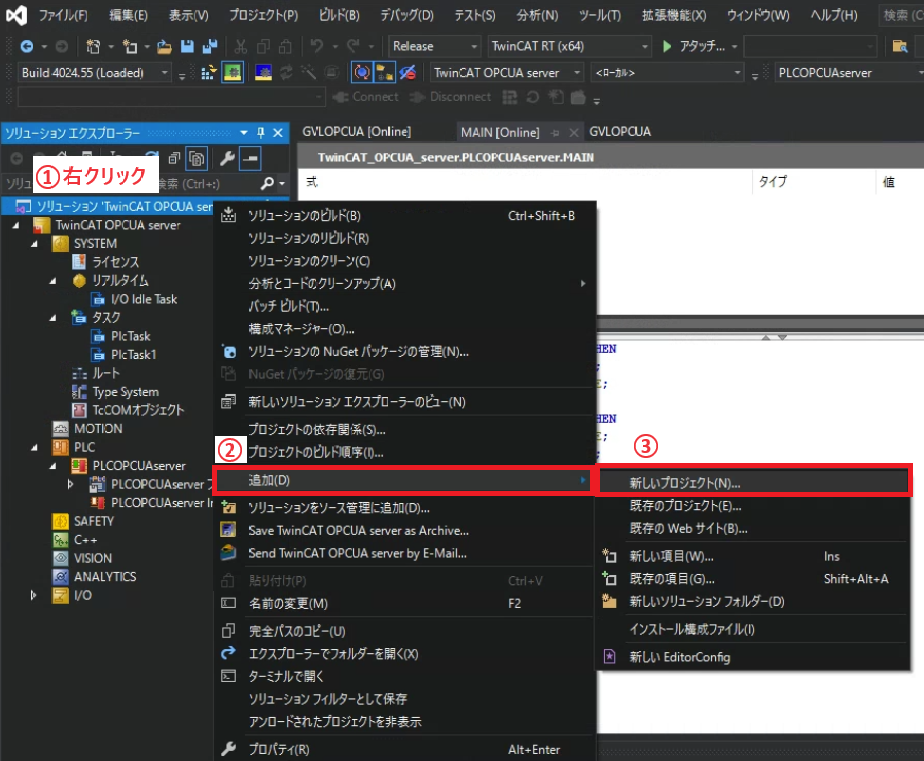Viewport: 924px width, 761px height.
Task: Click the Navigate Backward arrow in toolbar
Action: 27,46
